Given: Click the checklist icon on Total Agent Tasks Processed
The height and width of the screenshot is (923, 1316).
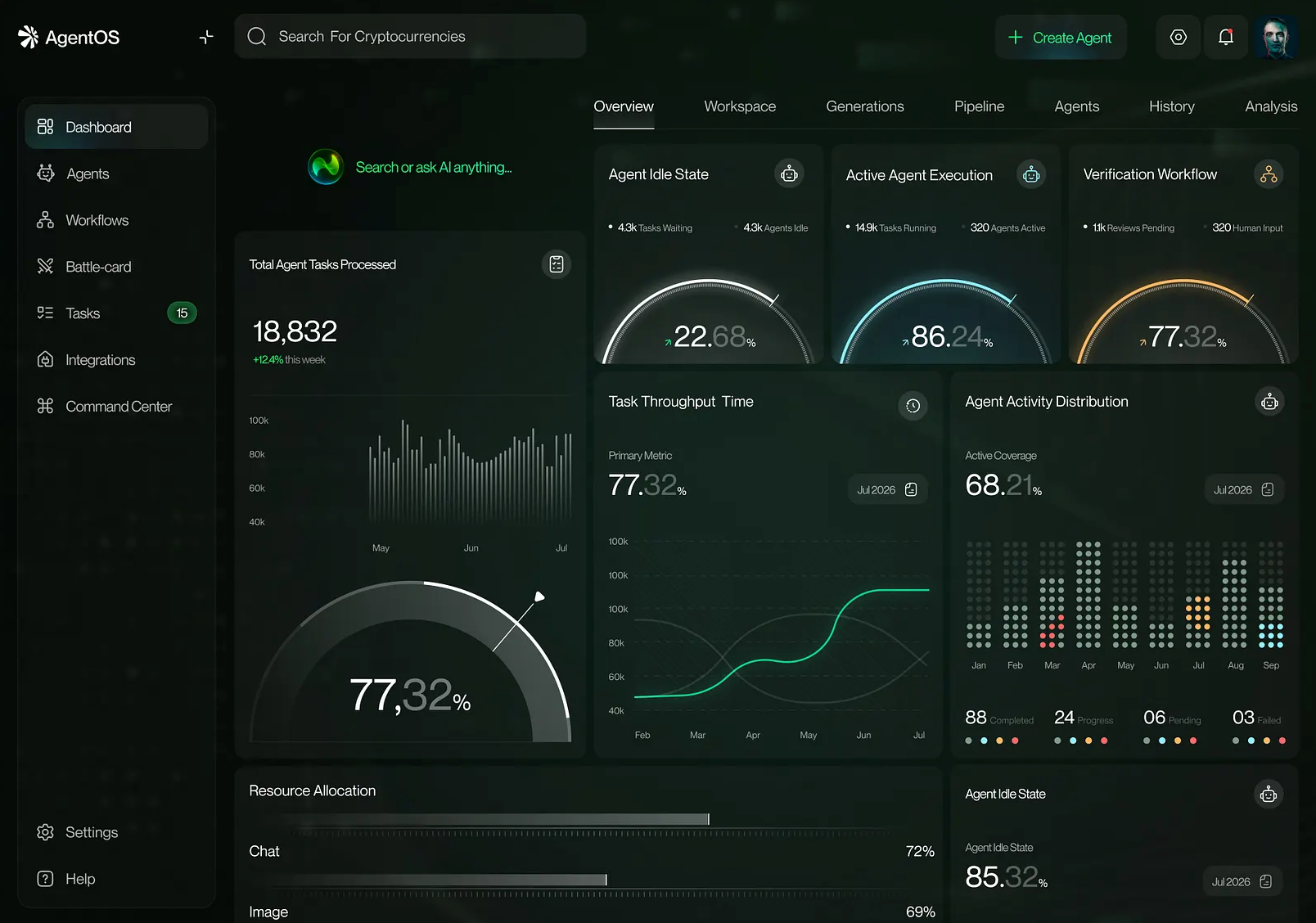Looking at the screenshot, I should pos(557,264).
